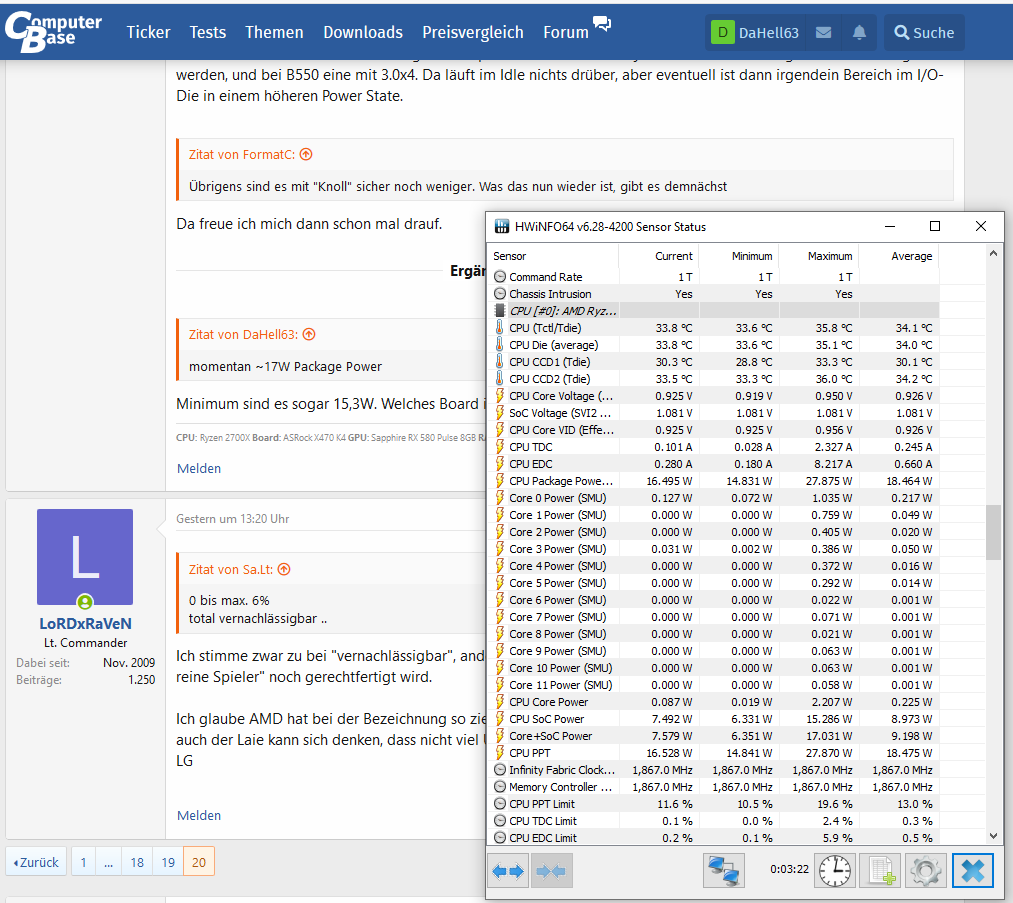Click LoRDxRaVeN's avatar image
The image size is (1013, 903).
coord(85,557)
